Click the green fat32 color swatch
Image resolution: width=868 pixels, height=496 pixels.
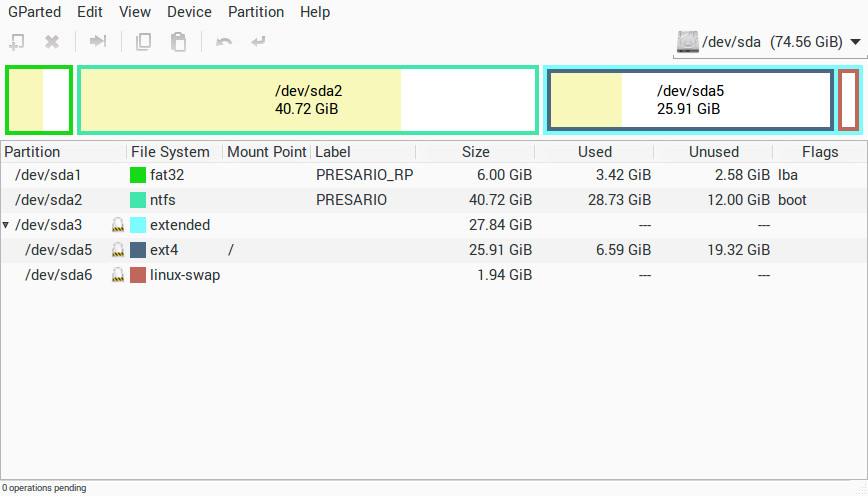click(x=138, y=175)
